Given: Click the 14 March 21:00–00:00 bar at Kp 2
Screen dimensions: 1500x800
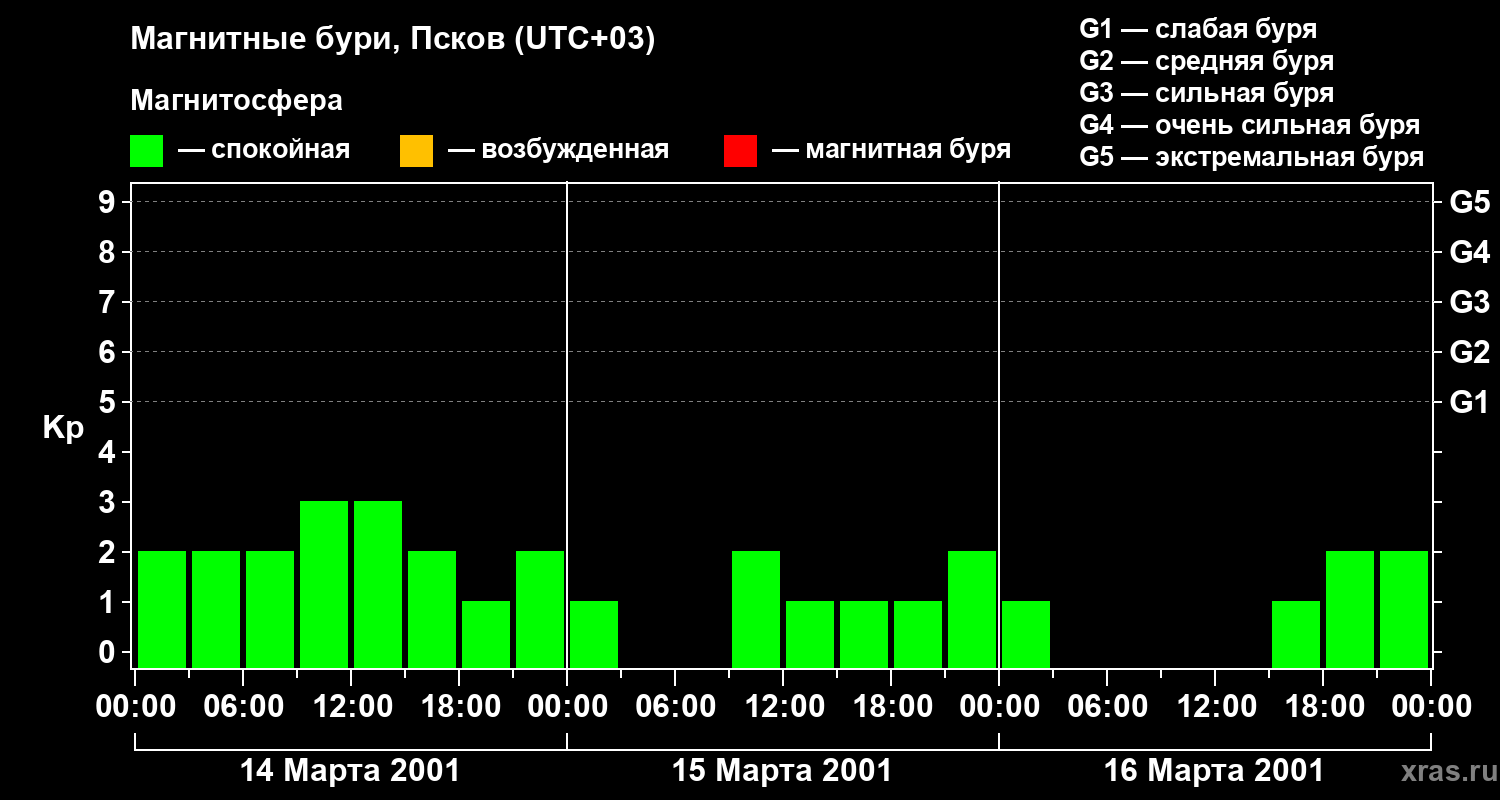Looking at the screenshot, I should 540,609.
